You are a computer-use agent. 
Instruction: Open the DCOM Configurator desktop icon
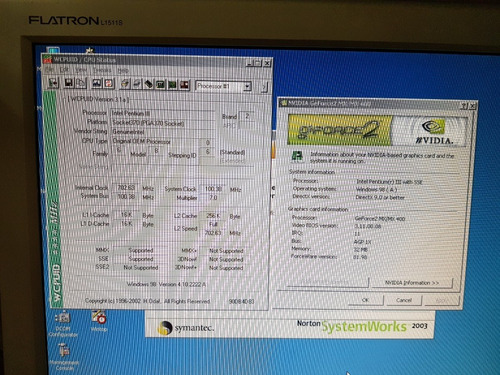[62, 324]
